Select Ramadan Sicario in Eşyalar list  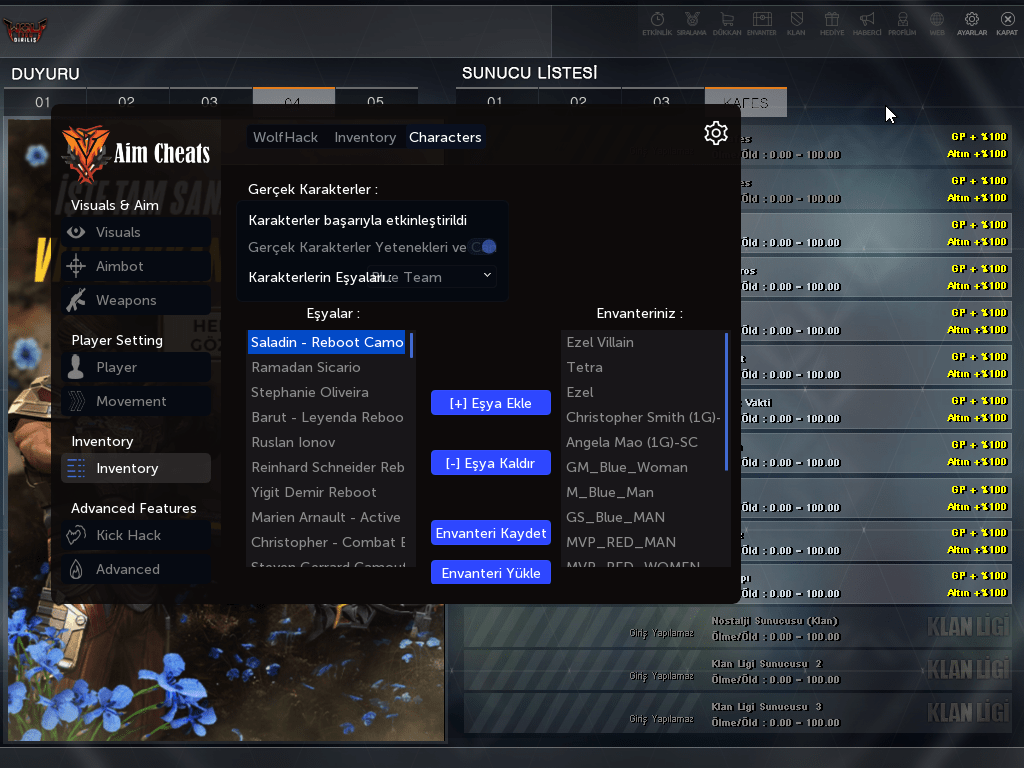327,367
